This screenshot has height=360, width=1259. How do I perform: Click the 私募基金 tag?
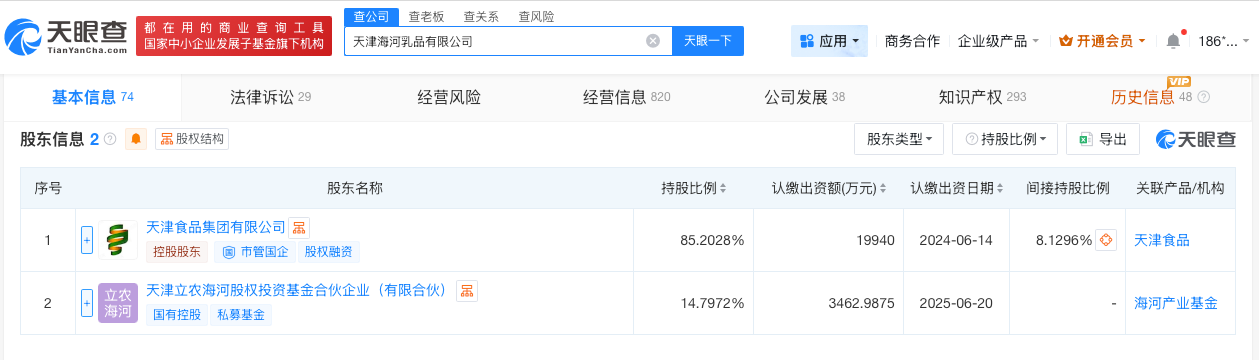(x=241, y=315)
